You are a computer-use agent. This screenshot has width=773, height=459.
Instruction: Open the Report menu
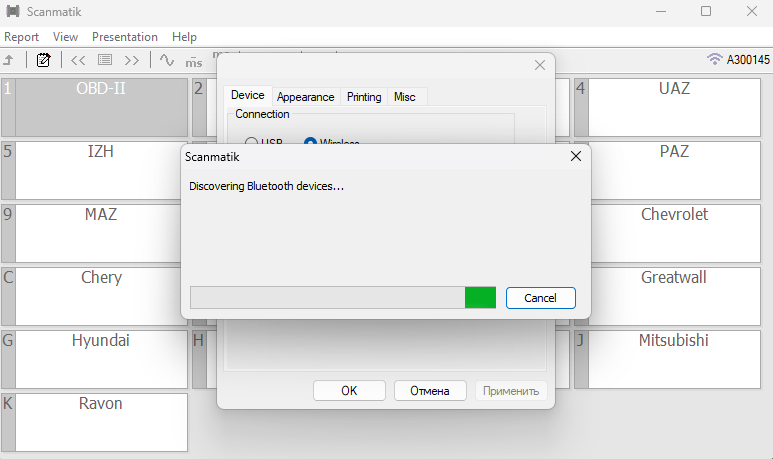click(21, 37)
